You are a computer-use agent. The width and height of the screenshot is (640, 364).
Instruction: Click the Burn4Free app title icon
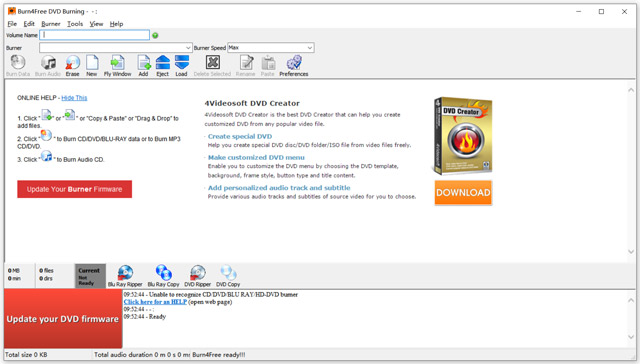tap(12, 11)
